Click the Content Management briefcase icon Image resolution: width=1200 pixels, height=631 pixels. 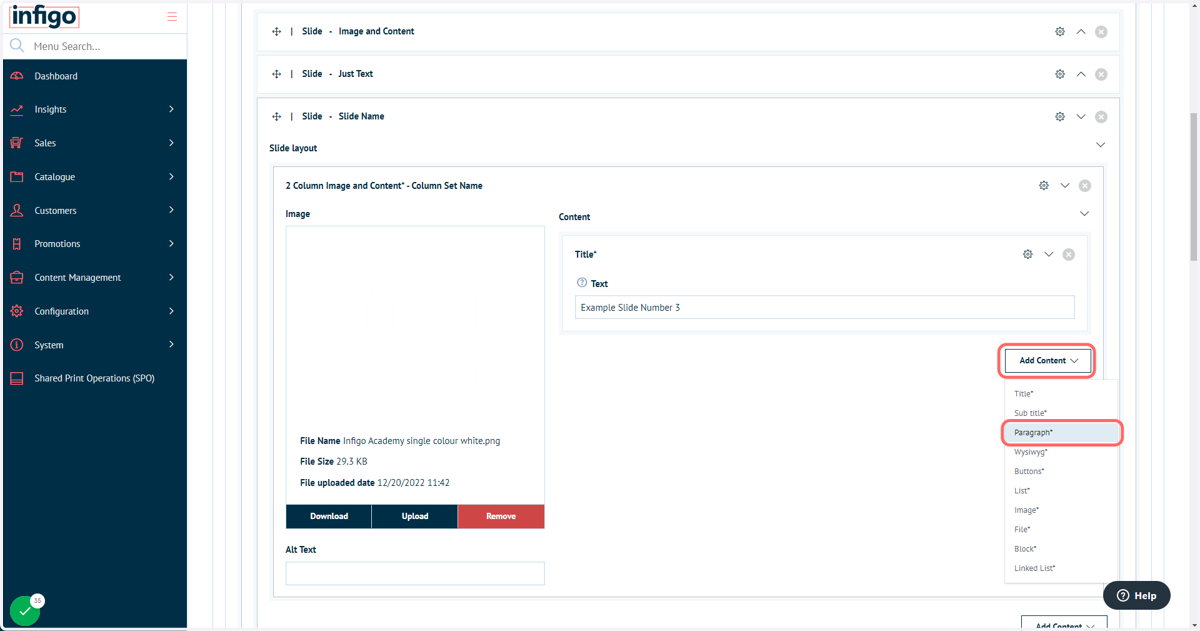17,278
